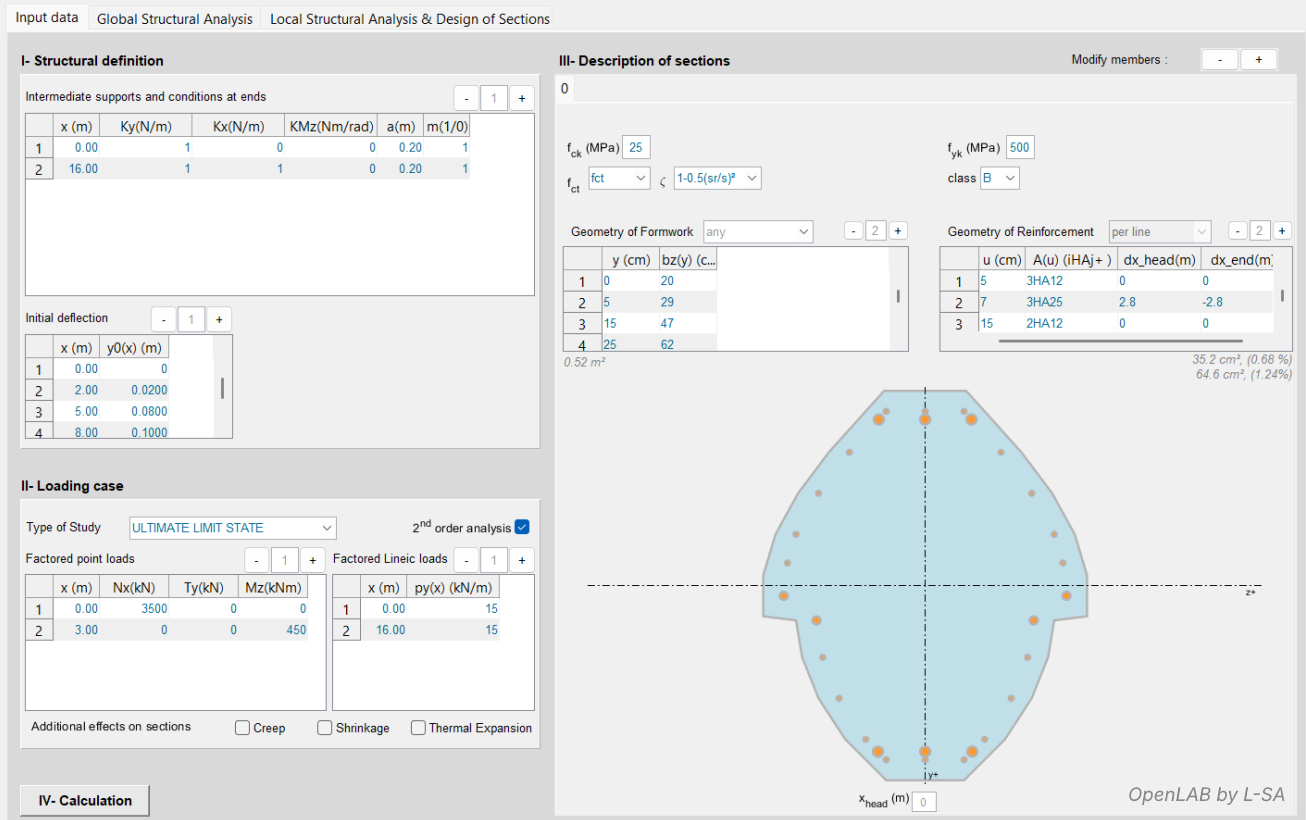1306x820 pixels.
Task: Add a Geometry of Reinforcement row
Action: (1281, 231)
